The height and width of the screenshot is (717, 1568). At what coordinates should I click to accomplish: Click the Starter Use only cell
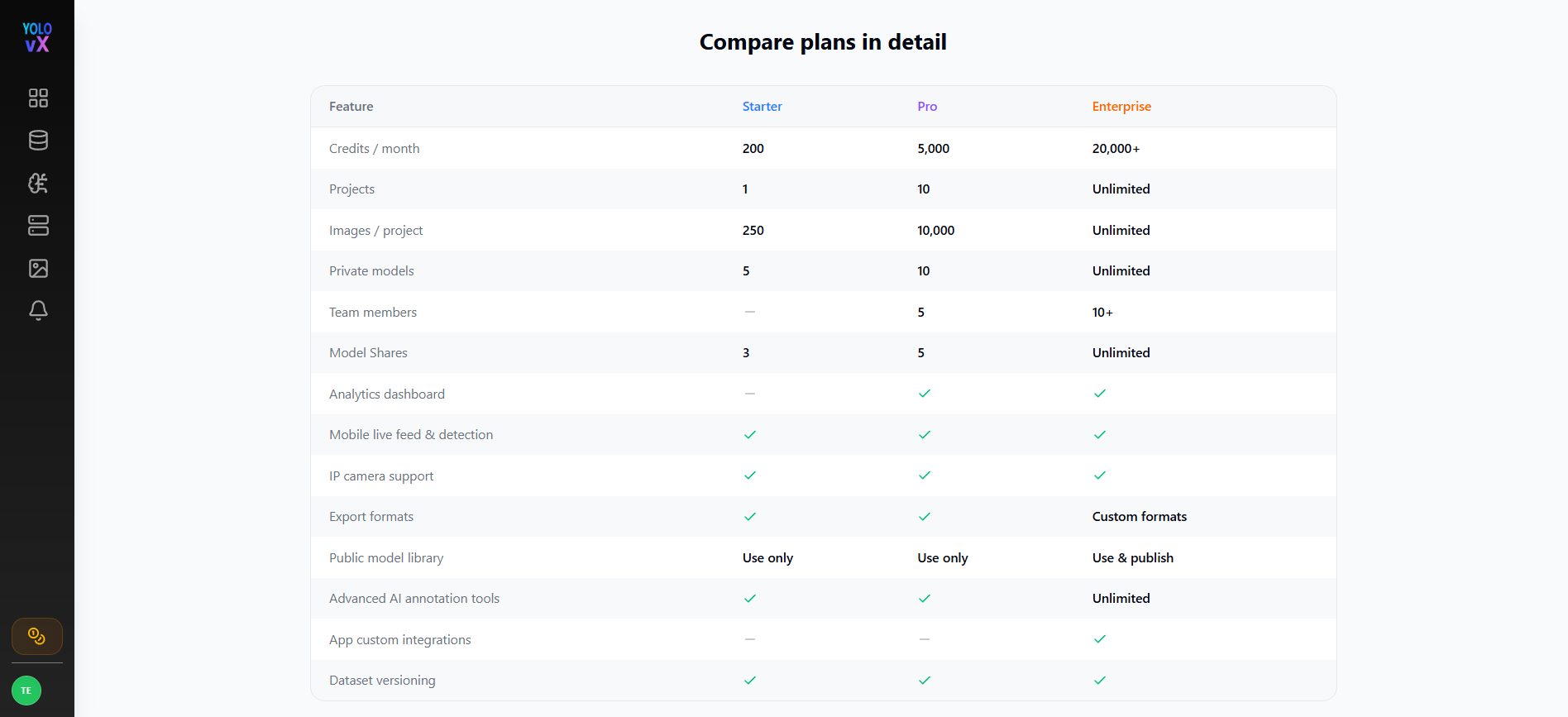[767, 558]
